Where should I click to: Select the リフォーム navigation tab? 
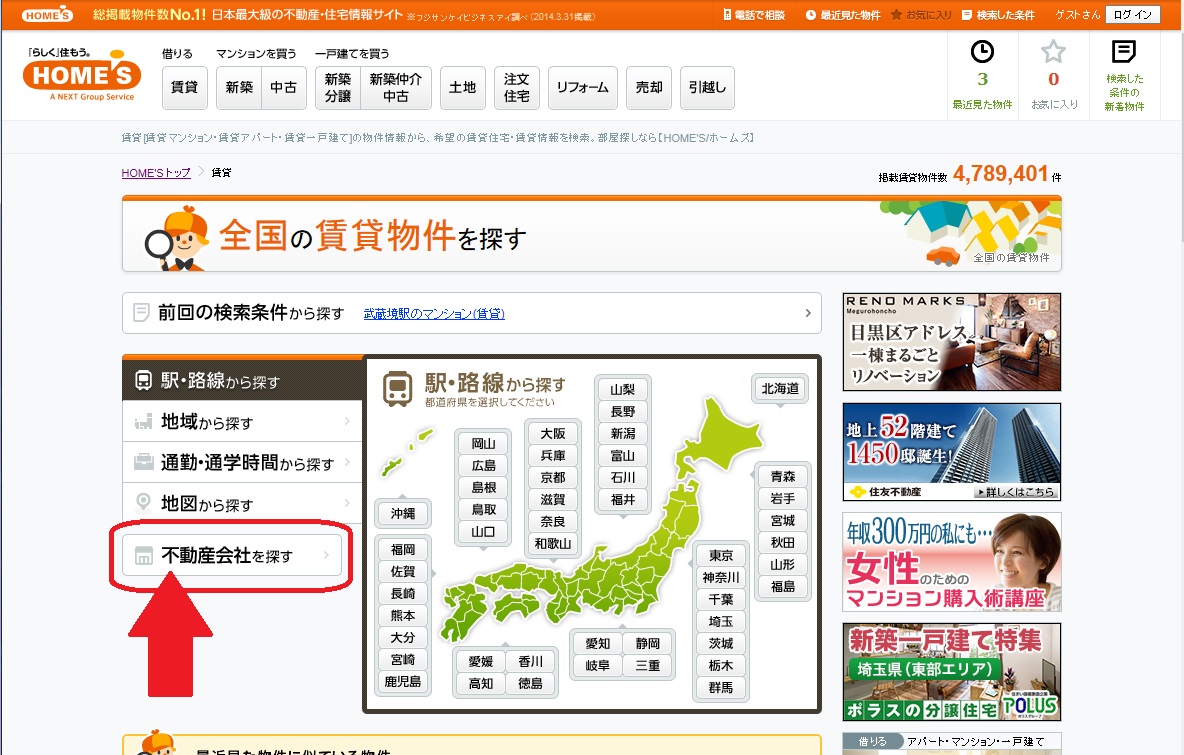click(x=582, y=88)
